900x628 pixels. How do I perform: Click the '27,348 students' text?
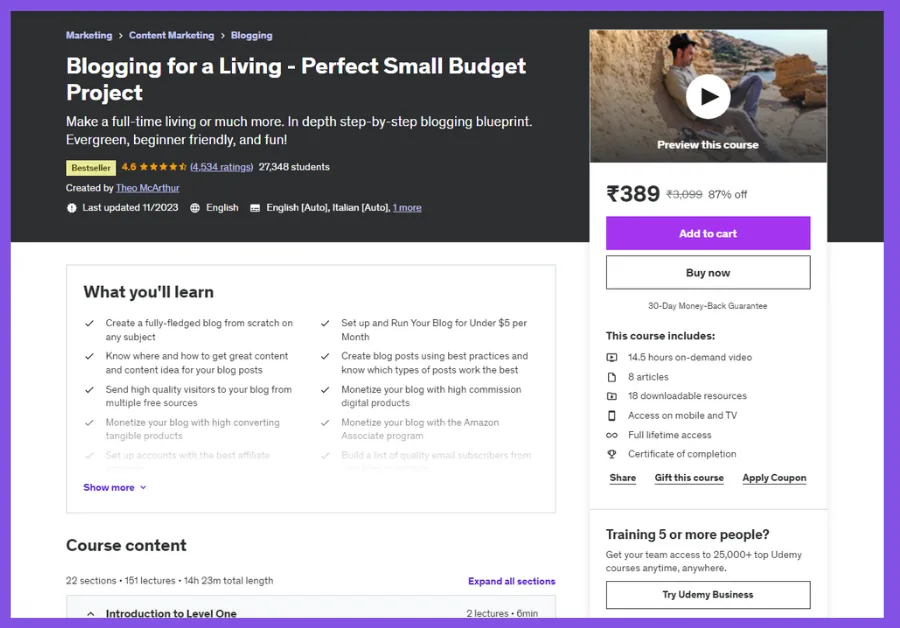[x=294, y=167]
